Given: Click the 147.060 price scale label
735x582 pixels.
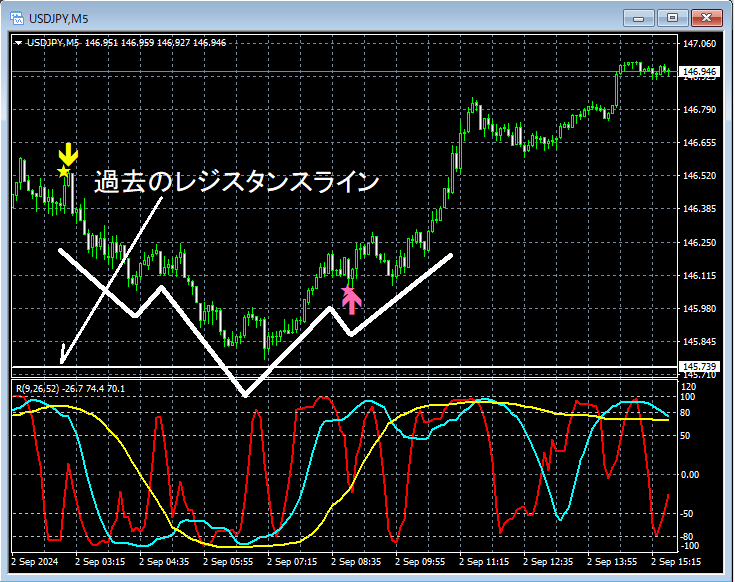Looking at the screenshot, I should [699, 44].
